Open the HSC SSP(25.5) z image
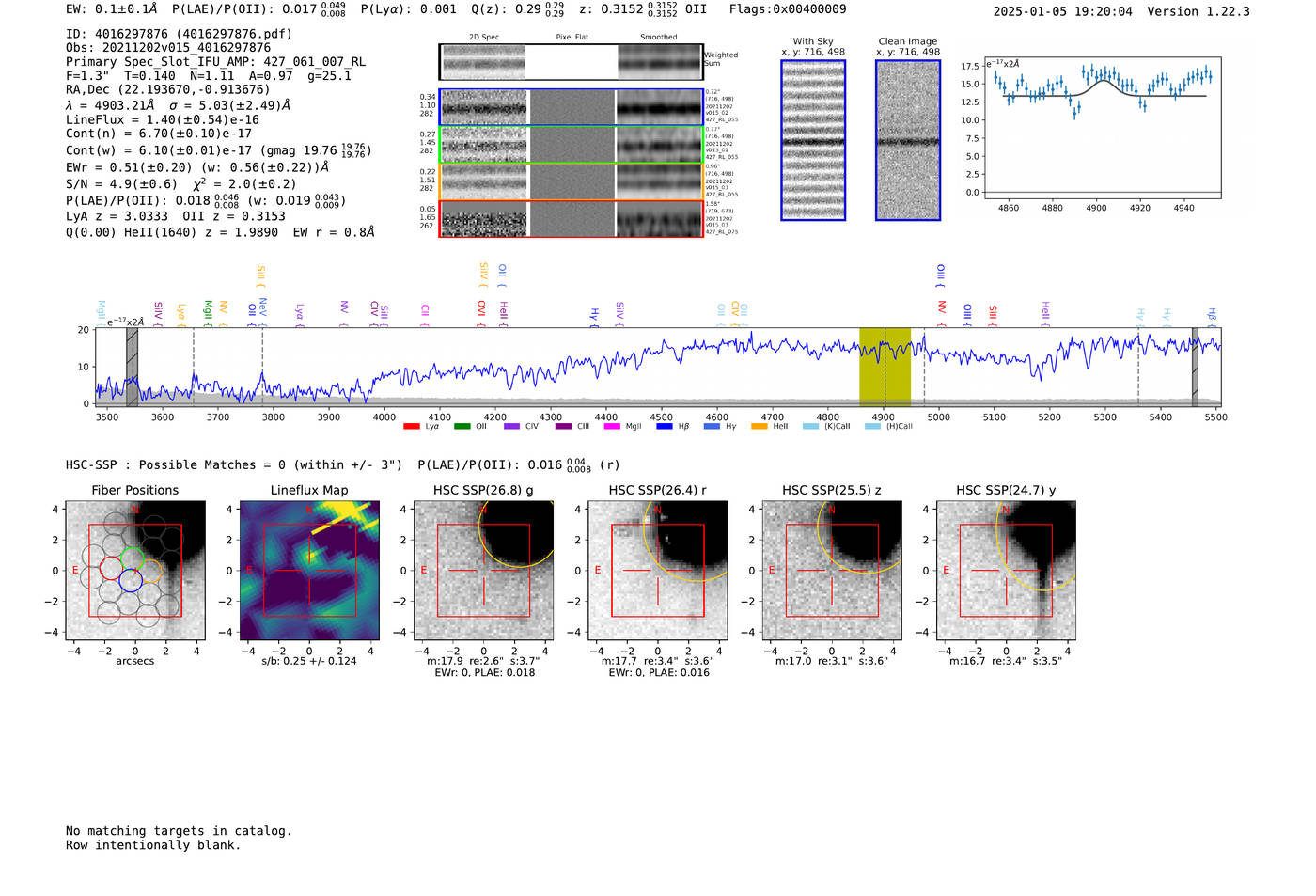 (832, 571)
